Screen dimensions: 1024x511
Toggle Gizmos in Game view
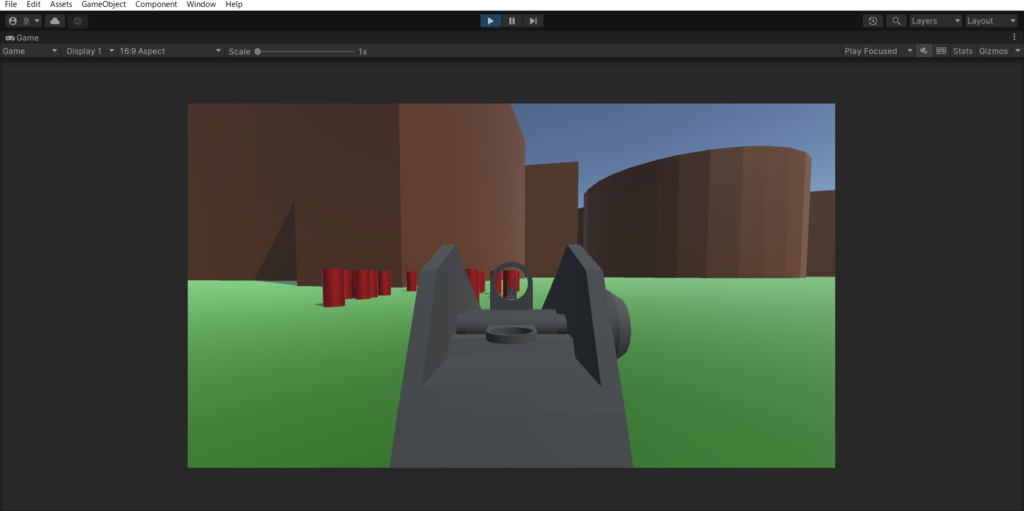click(x=993, y=51)
